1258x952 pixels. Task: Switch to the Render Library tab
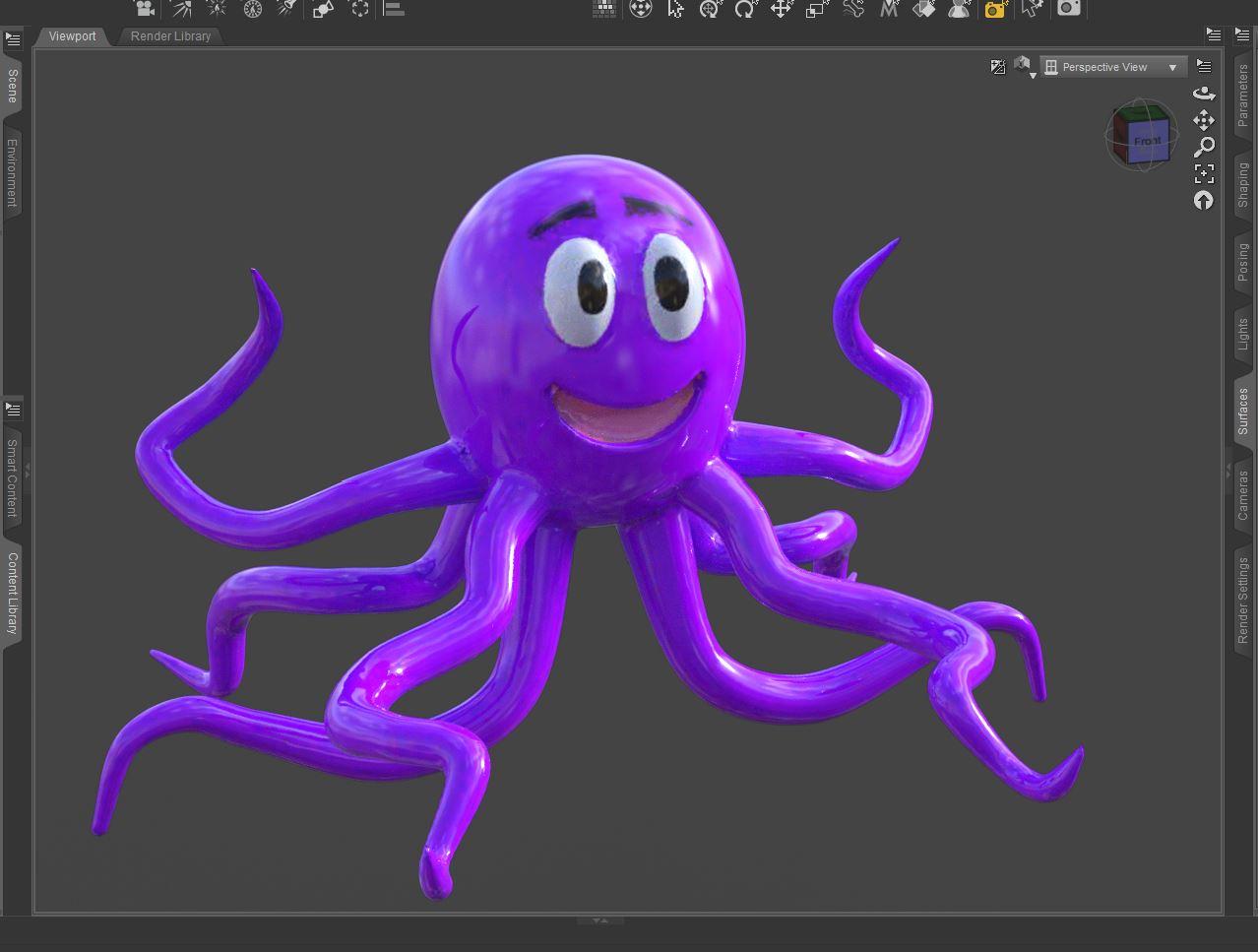click(x=170, y=36)
